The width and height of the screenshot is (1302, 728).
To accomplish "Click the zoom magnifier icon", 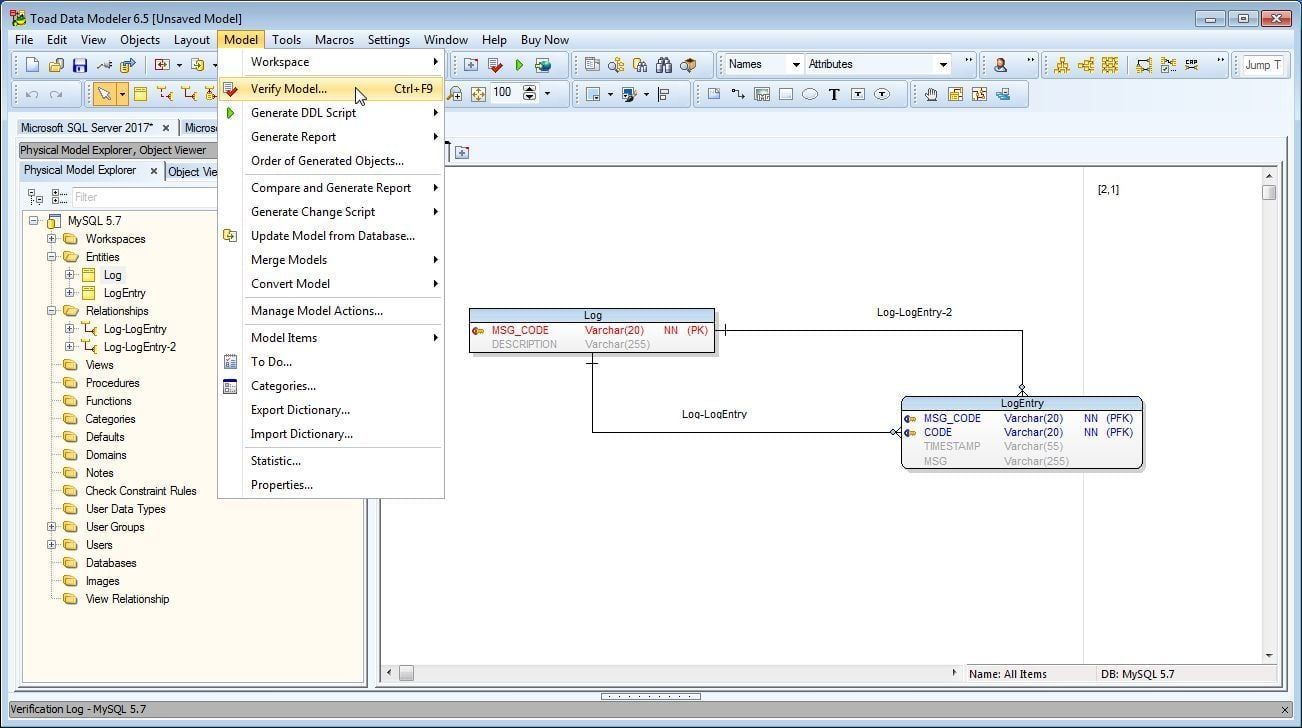I will pos(456,94).
